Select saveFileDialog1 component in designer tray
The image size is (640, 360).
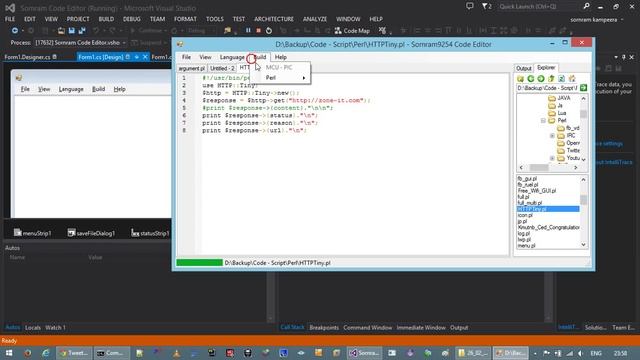(x=91, y=233)
